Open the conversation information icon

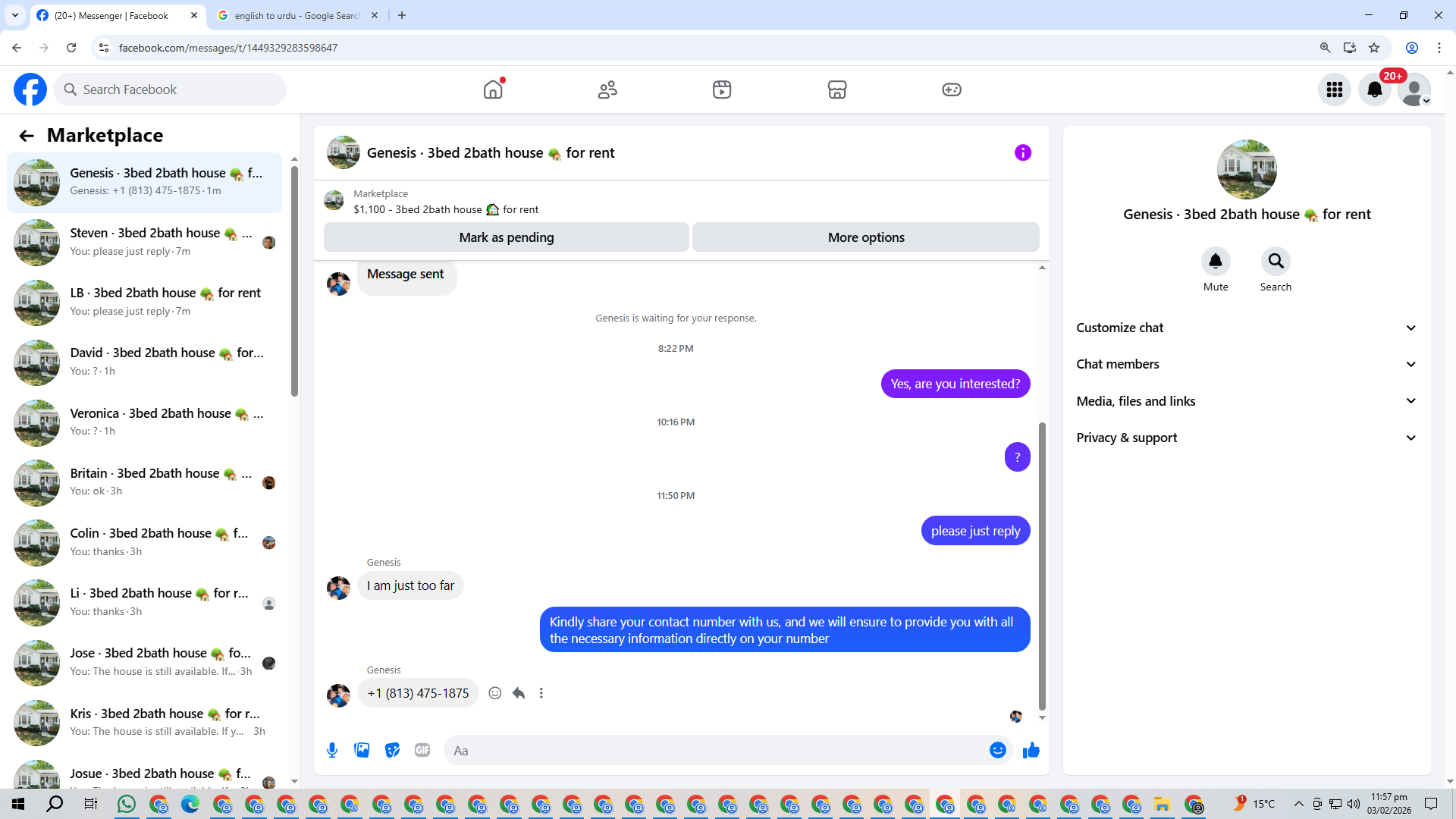pyautogui.click(x=1022, y=153)
